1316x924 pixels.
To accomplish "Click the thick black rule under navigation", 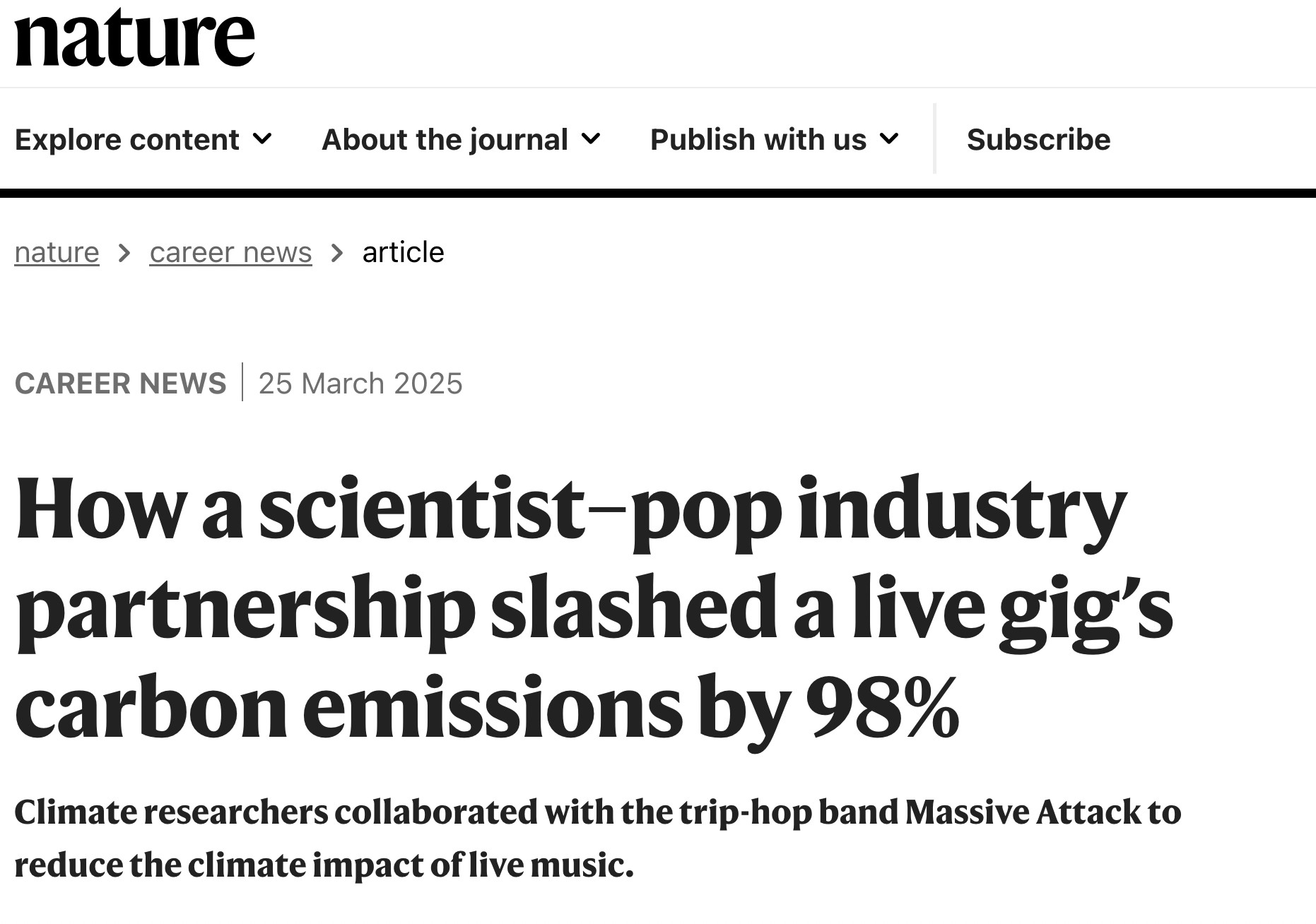I will [x=657, y=193].
